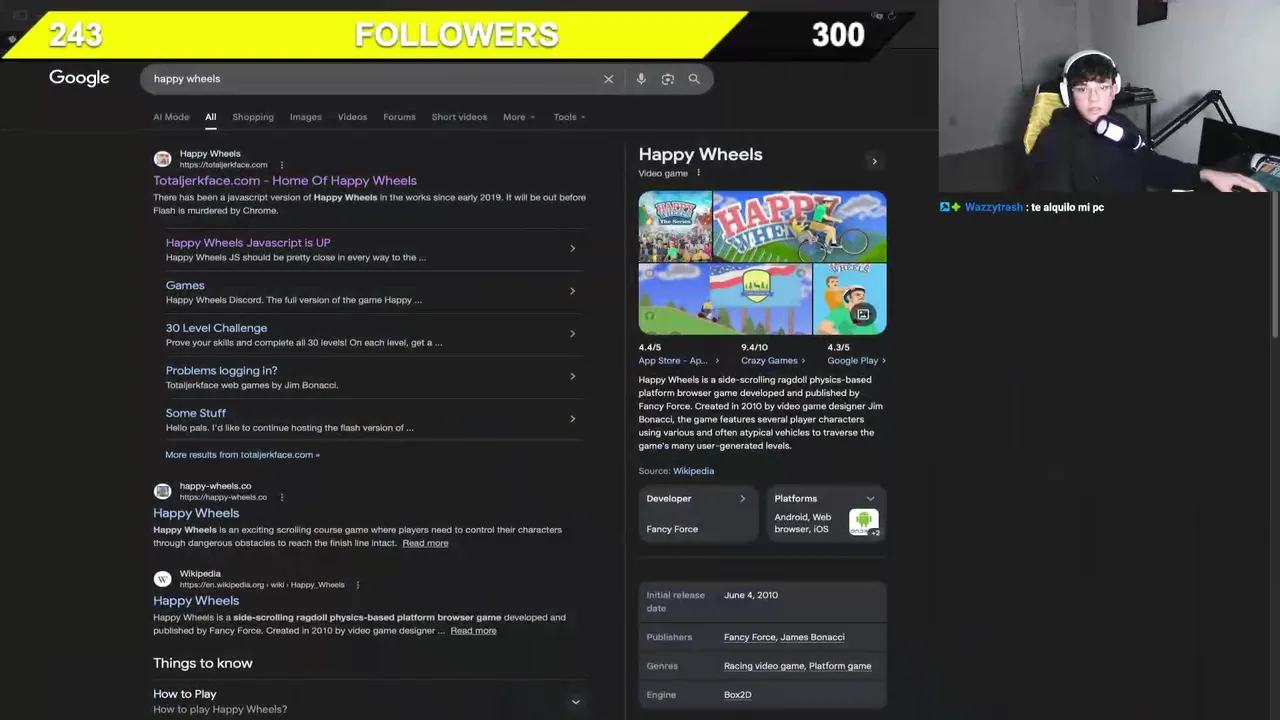Expand the More search filters dropdown
1280x720 pixels.
tap(519, 117)
